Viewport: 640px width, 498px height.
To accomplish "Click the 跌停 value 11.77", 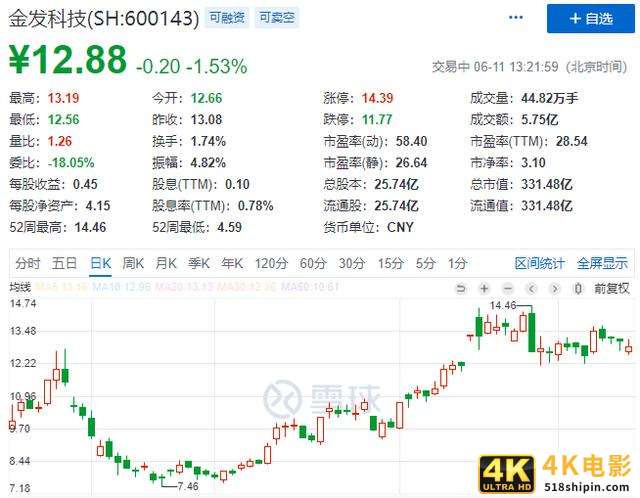I will pos(377,120).
